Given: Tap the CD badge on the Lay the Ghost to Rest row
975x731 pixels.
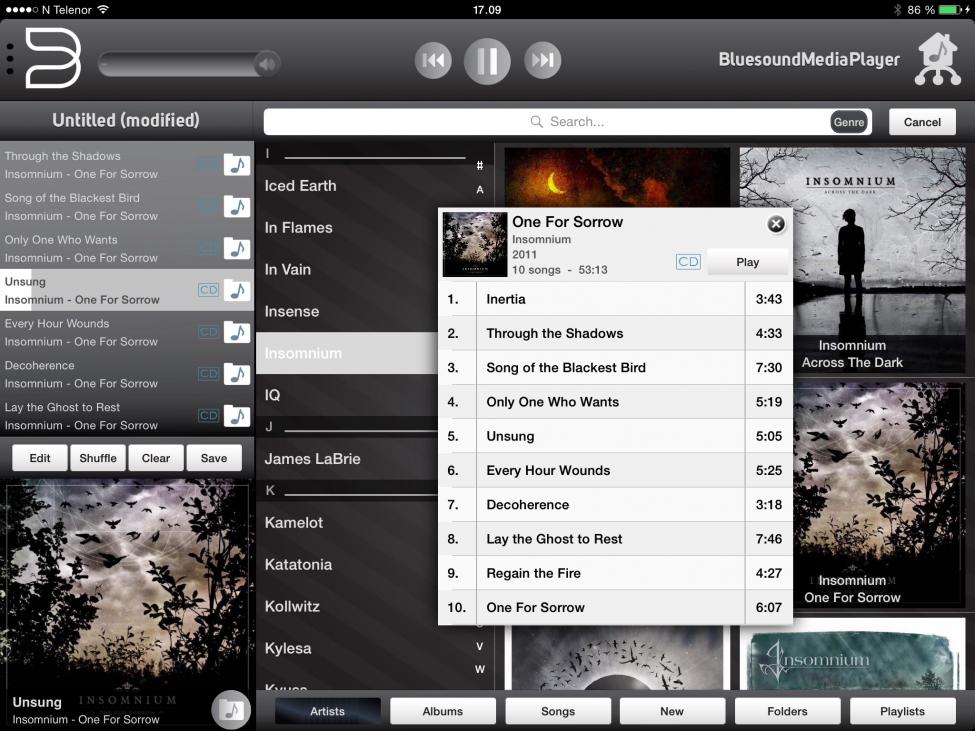Looking at the screenshot, I should point(208,415).
